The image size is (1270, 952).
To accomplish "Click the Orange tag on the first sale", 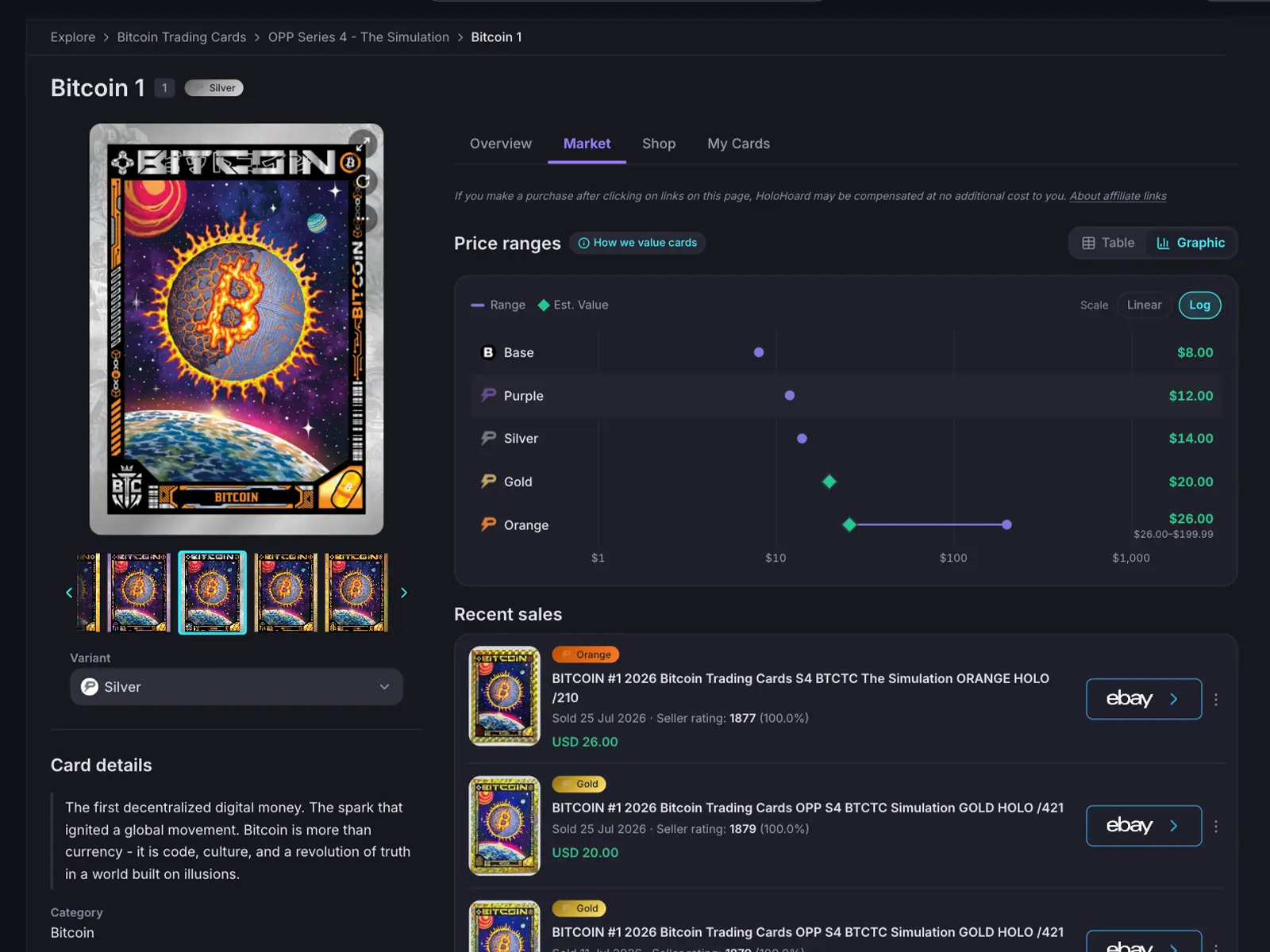I will (586, 654).
